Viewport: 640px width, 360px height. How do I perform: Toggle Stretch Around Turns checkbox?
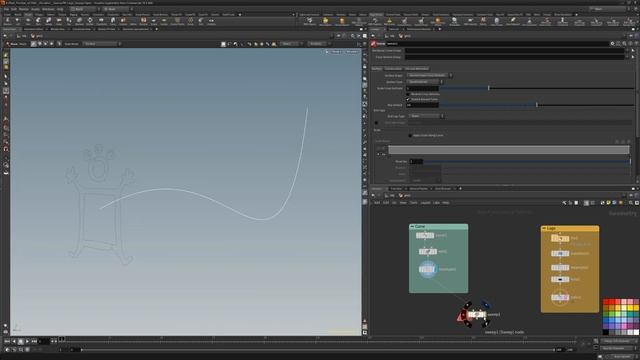click(408, 99)
